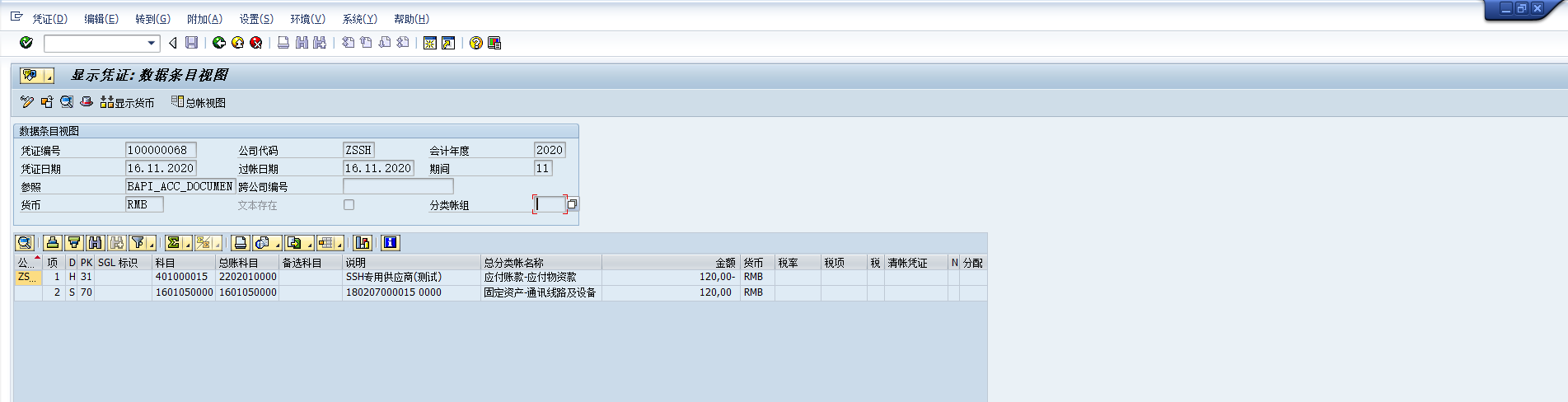The image size is (1568, 402).
Task: Expand the Choose Layout dropdown in grid toolbar
Action: pyautogui.click(x=339, y=242)
